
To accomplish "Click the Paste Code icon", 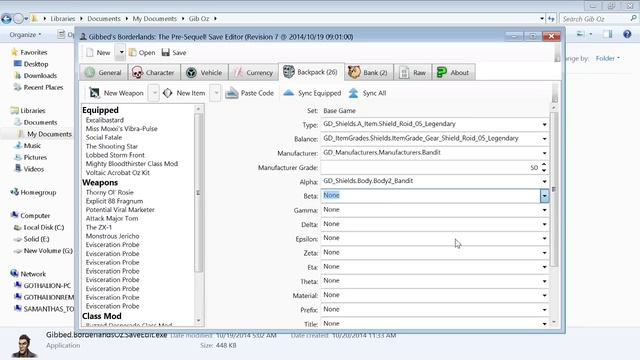I will (x=232, y=93).
